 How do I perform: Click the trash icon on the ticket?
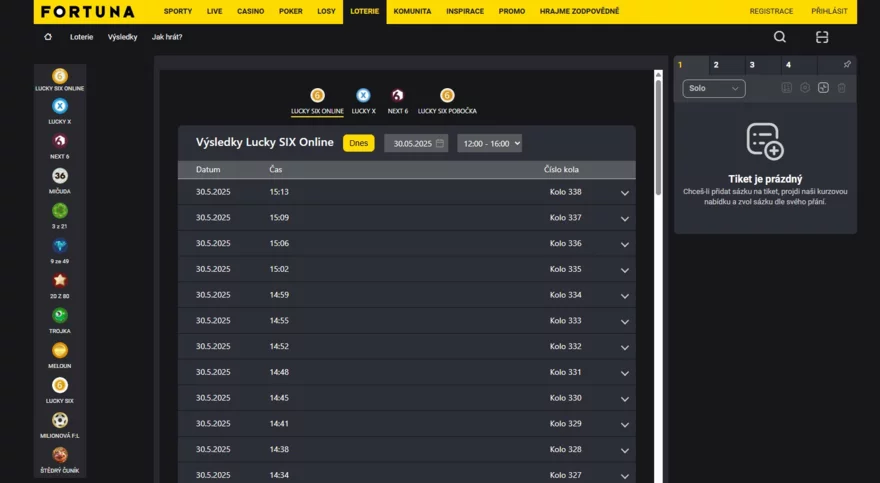[841, 88]
